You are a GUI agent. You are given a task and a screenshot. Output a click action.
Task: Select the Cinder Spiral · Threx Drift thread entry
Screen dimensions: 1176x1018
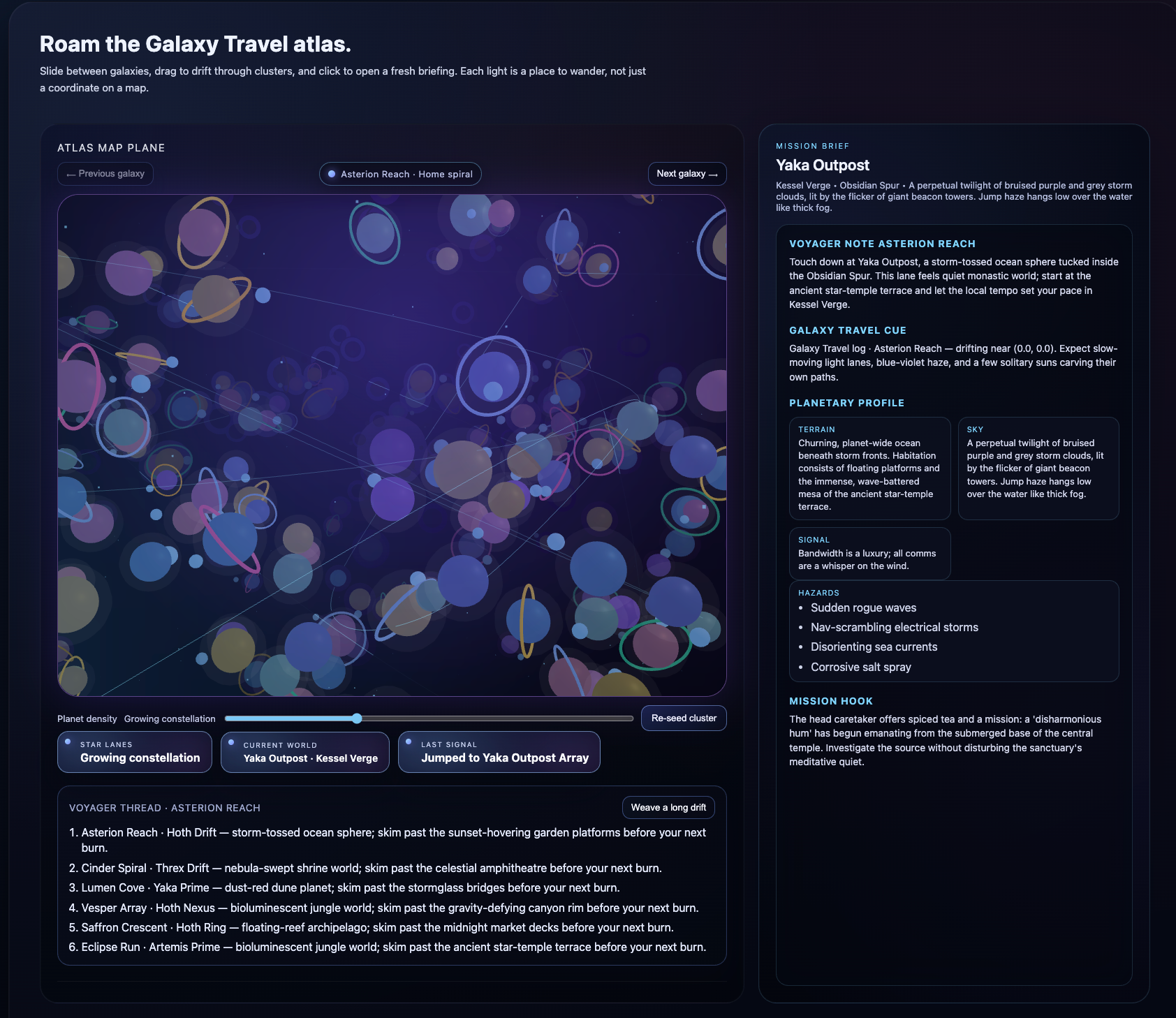click(x=371, y=868)
